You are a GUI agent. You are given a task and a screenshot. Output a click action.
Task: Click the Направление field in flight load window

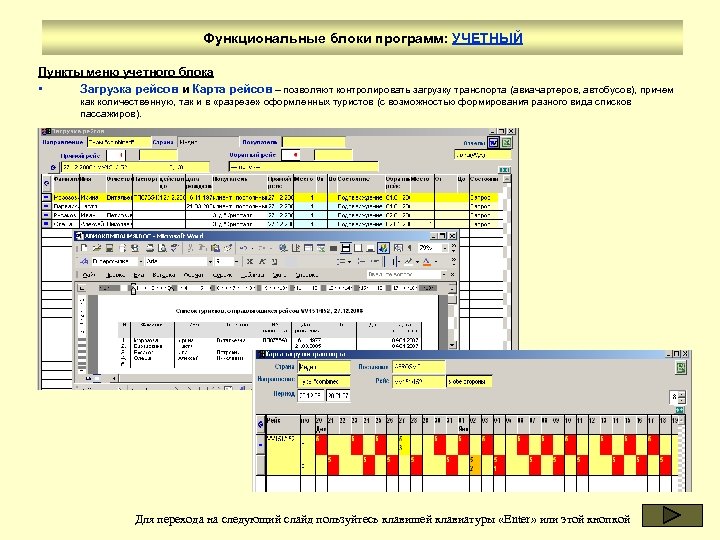point(118,142)
